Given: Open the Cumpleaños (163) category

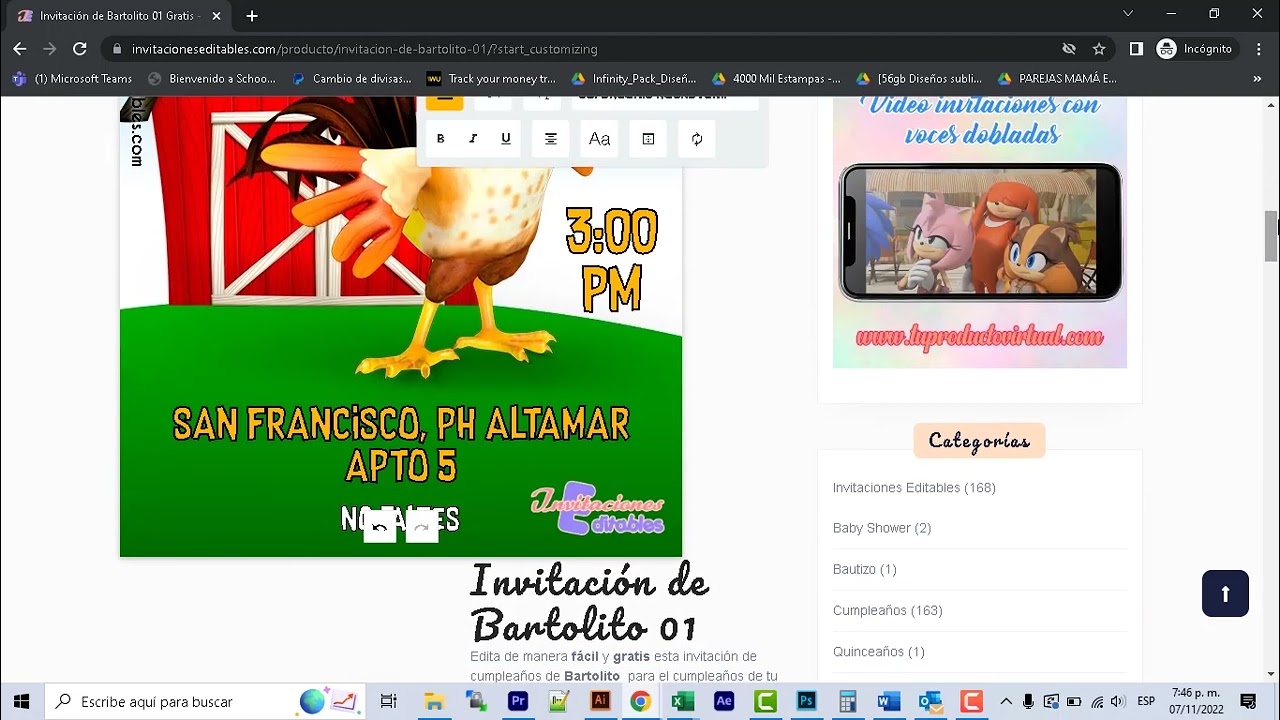Looking at the screenshot, I should 888,610.
